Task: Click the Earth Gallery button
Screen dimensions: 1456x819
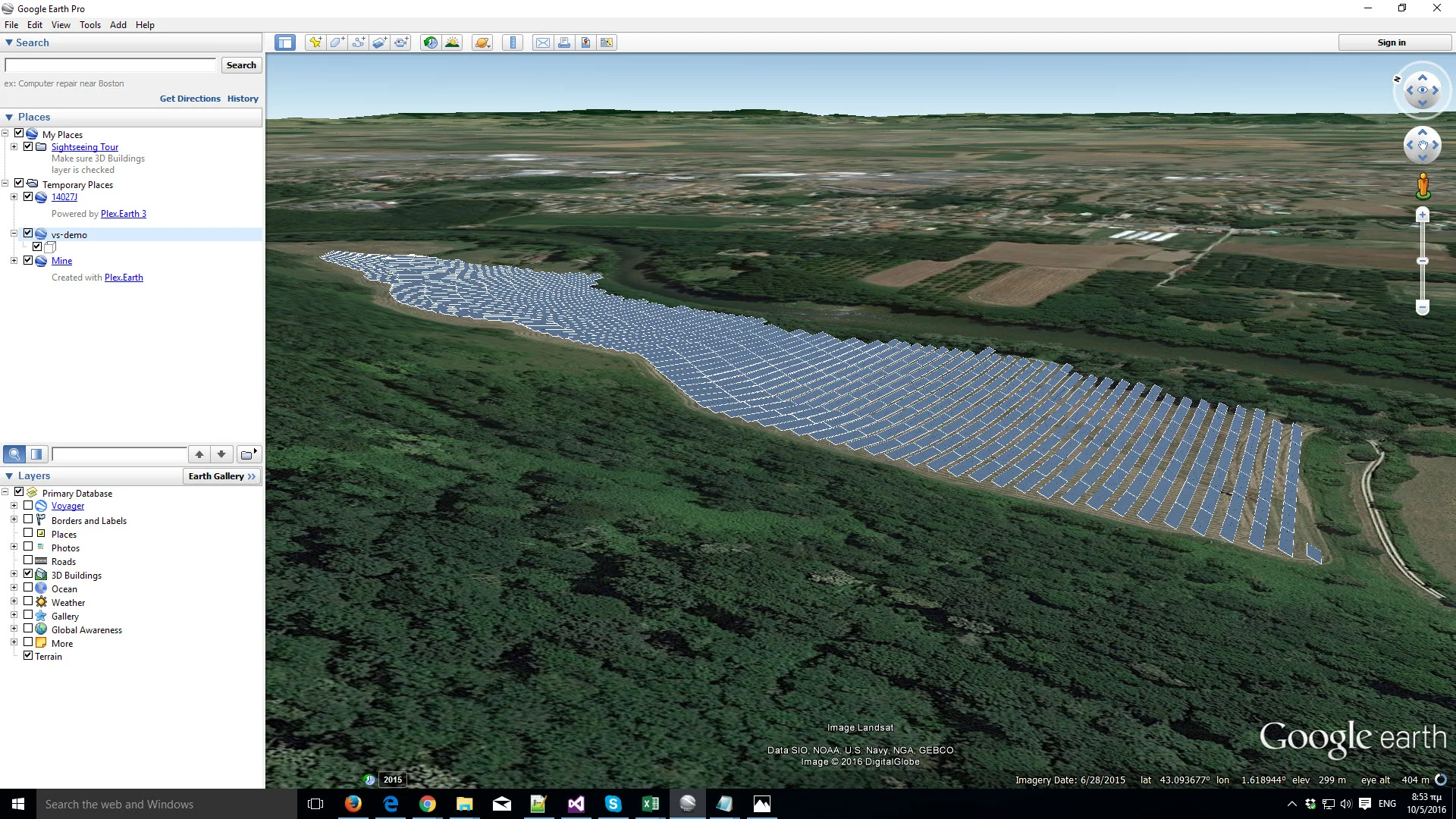Action: 221,475
